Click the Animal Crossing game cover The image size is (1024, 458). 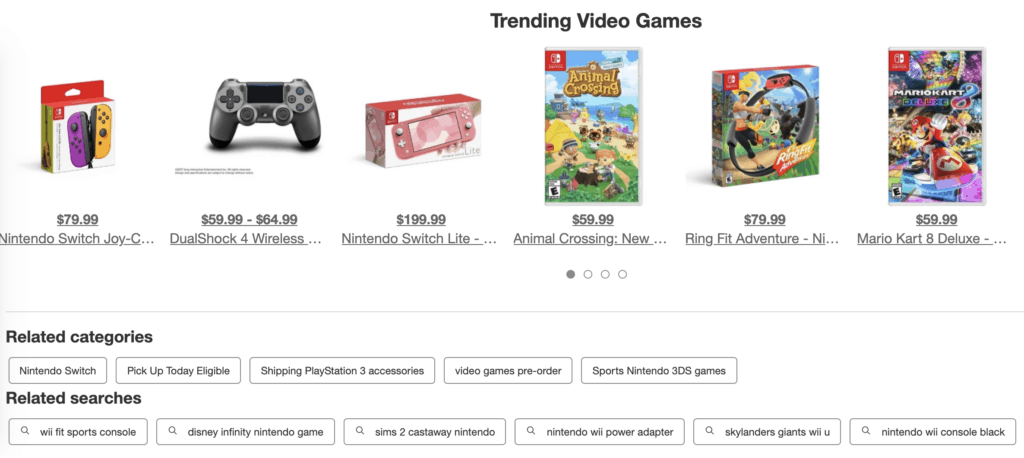pyautogui.click(x=593, y=127)
